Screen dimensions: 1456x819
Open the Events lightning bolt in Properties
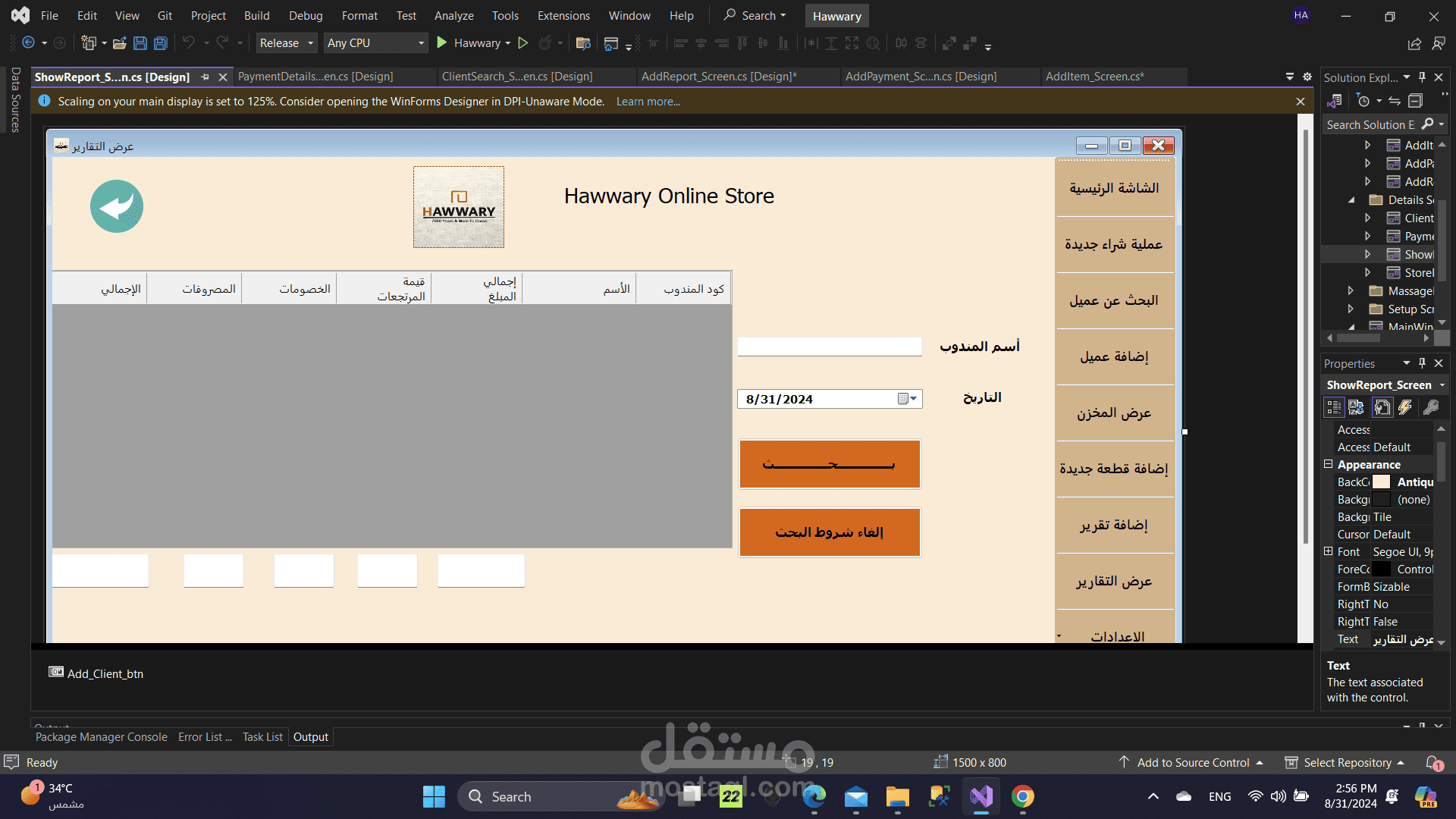click(x=1405, y=408)
